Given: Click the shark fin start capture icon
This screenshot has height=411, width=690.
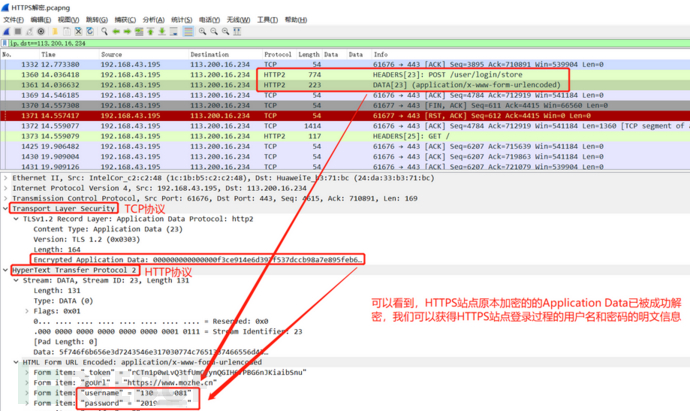Looking at the screenshot, I should (7, 31).
